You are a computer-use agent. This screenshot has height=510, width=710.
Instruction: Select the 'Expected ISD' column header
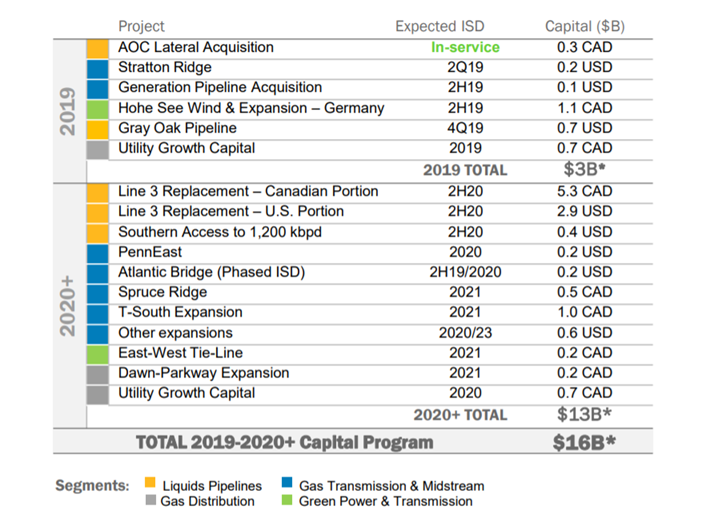(x=440, y=26)
